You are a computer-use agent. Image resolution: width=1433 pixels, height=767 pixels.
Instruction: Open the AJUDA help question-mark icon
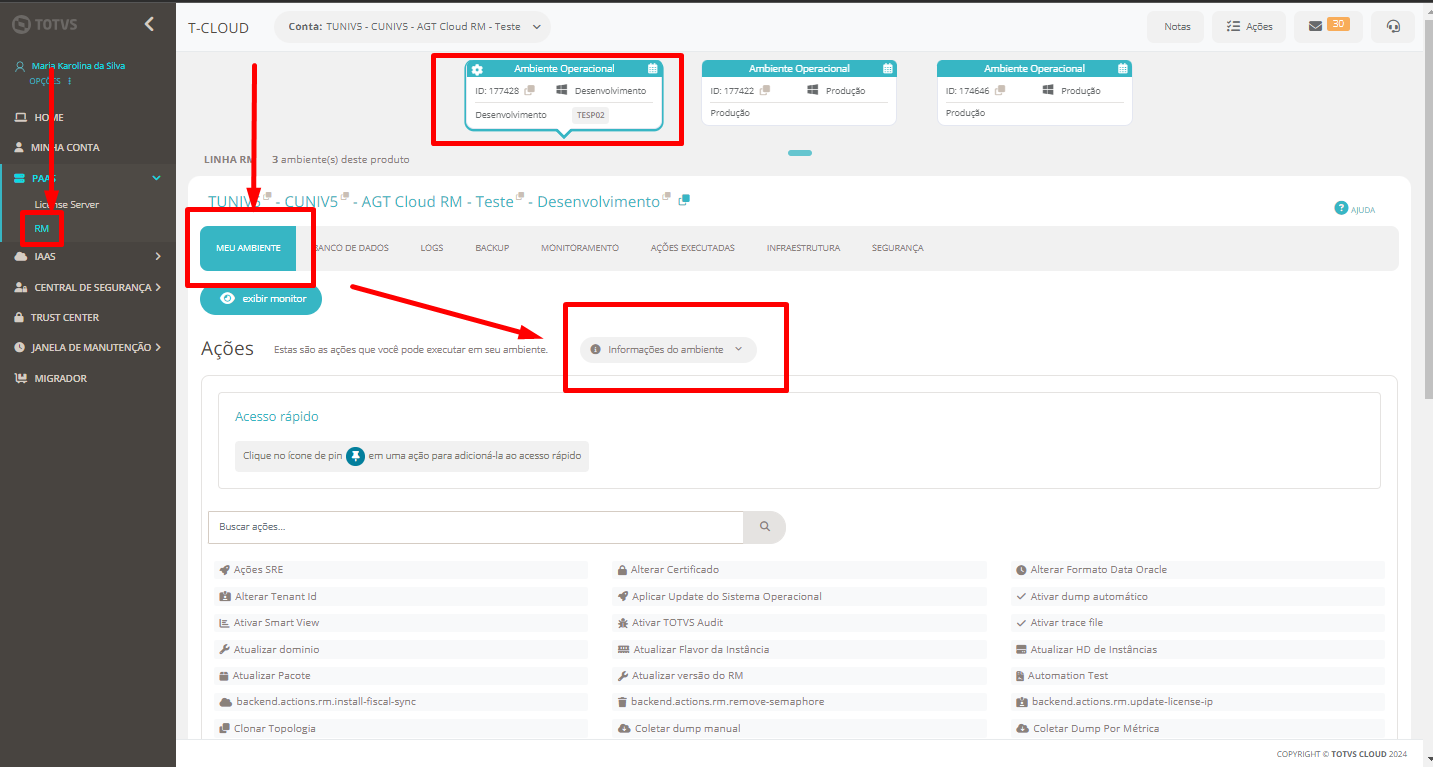[x=1341, y=208]
